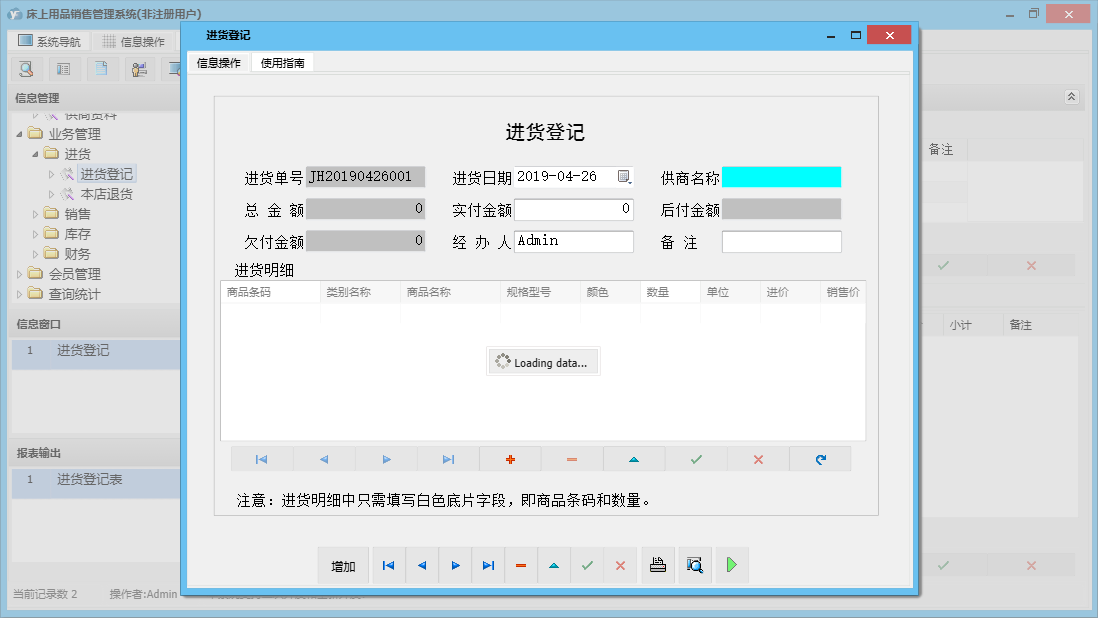Select the search icon in the main toolbar

click(26, 68)
